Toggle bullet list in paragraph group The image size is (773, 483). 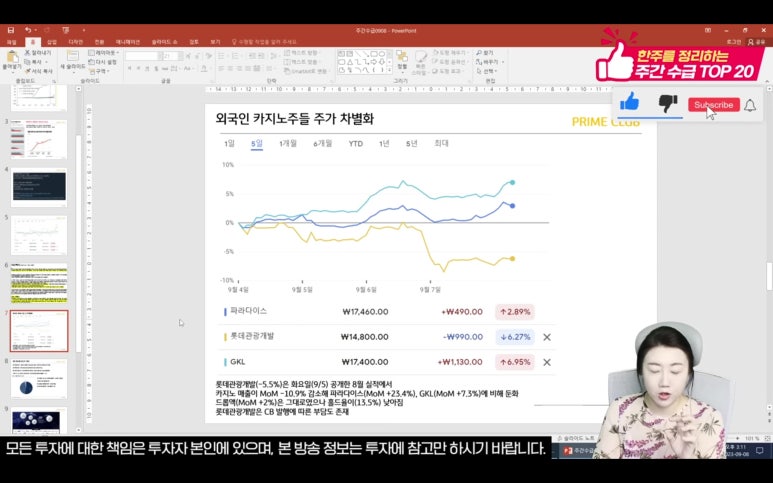[x=222, y=56]
